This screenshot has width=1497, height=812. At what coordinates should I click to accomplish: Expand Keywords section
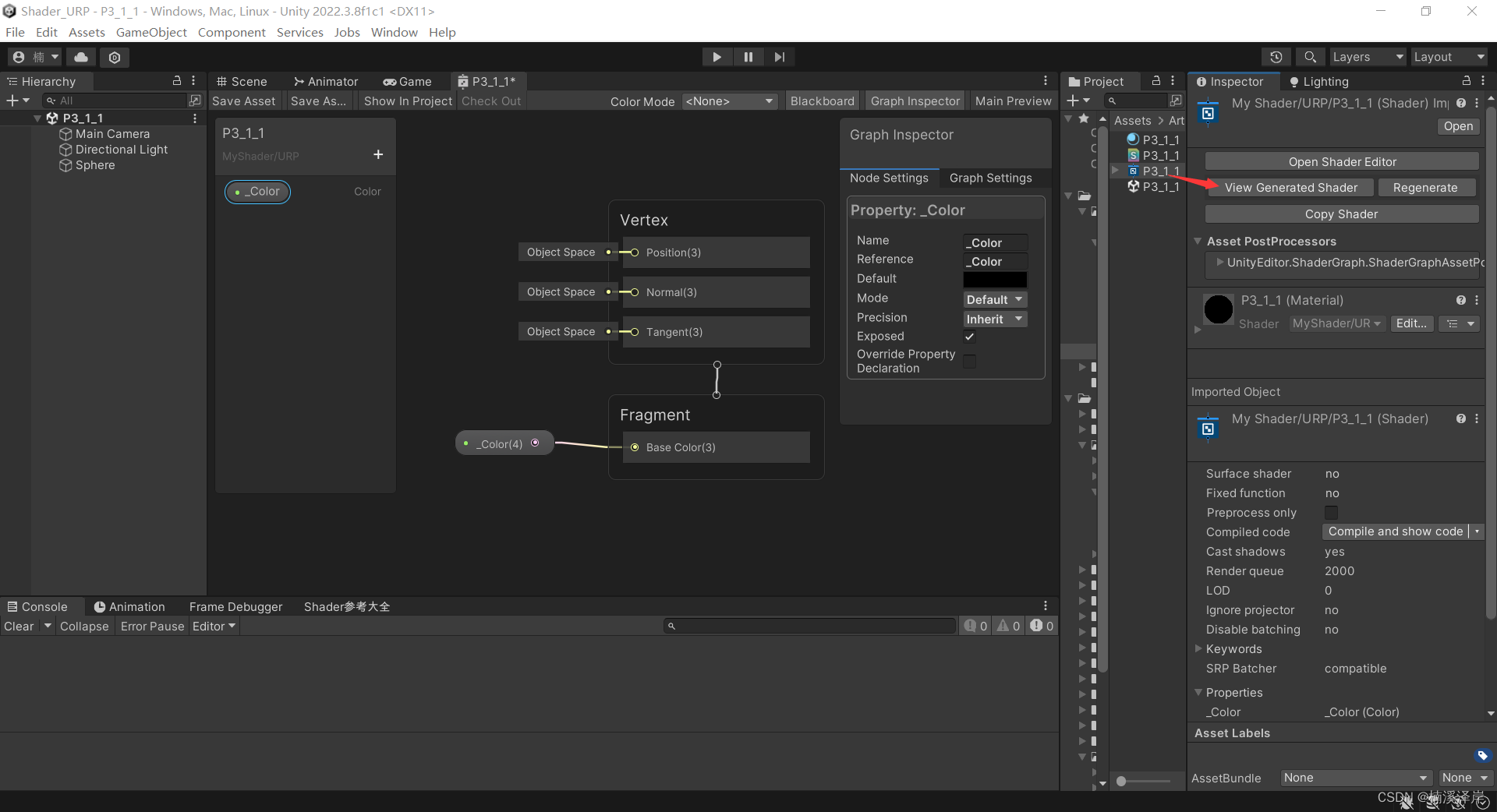click(x=1199, y=648)
